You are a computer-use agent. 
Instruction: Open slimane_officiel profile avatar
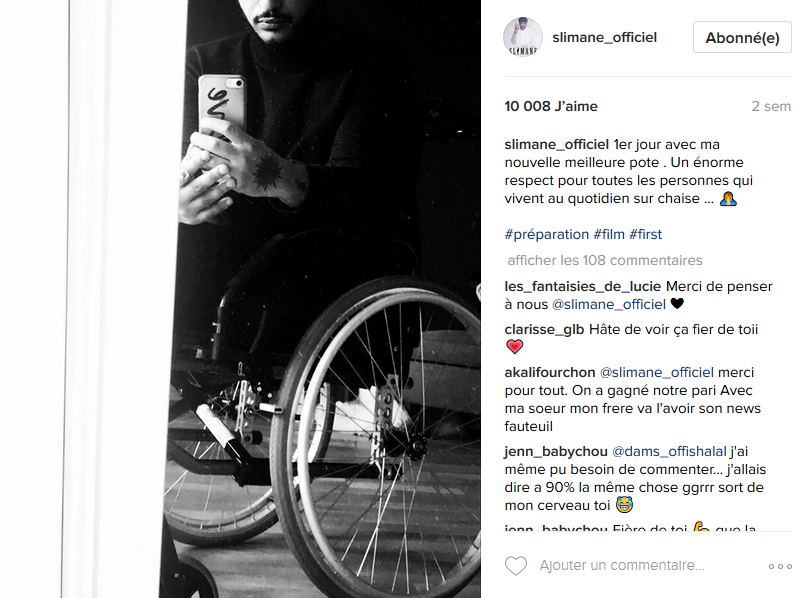(523, 37)
